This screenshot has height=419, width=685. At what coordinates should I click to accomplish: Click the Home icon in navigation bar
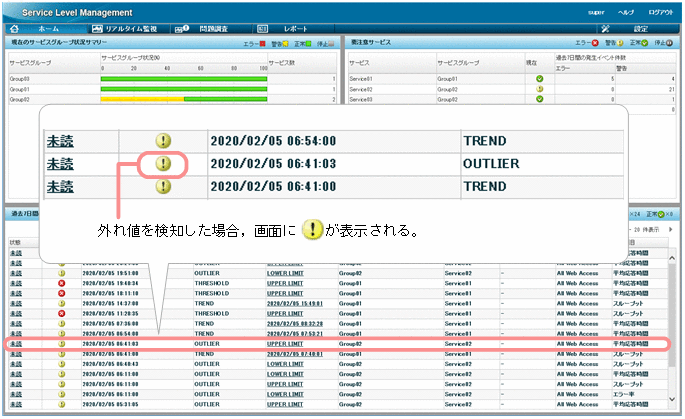coord(13,29)
